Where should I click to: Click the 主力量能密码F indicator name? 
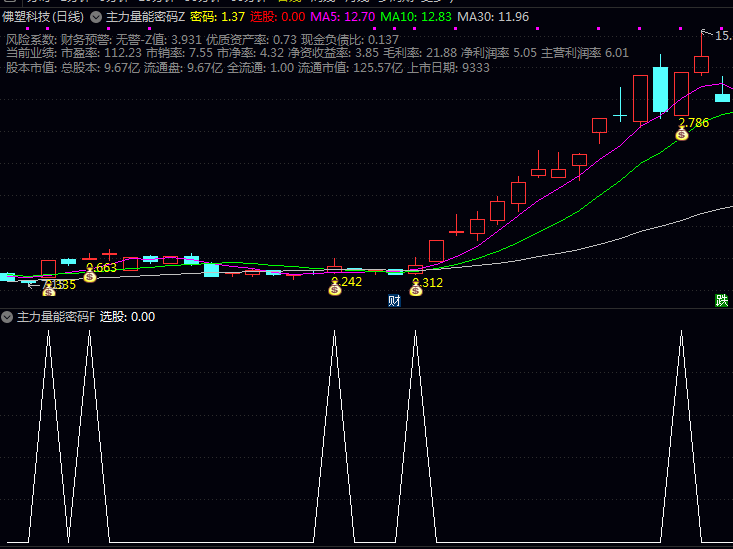point(56,317)
